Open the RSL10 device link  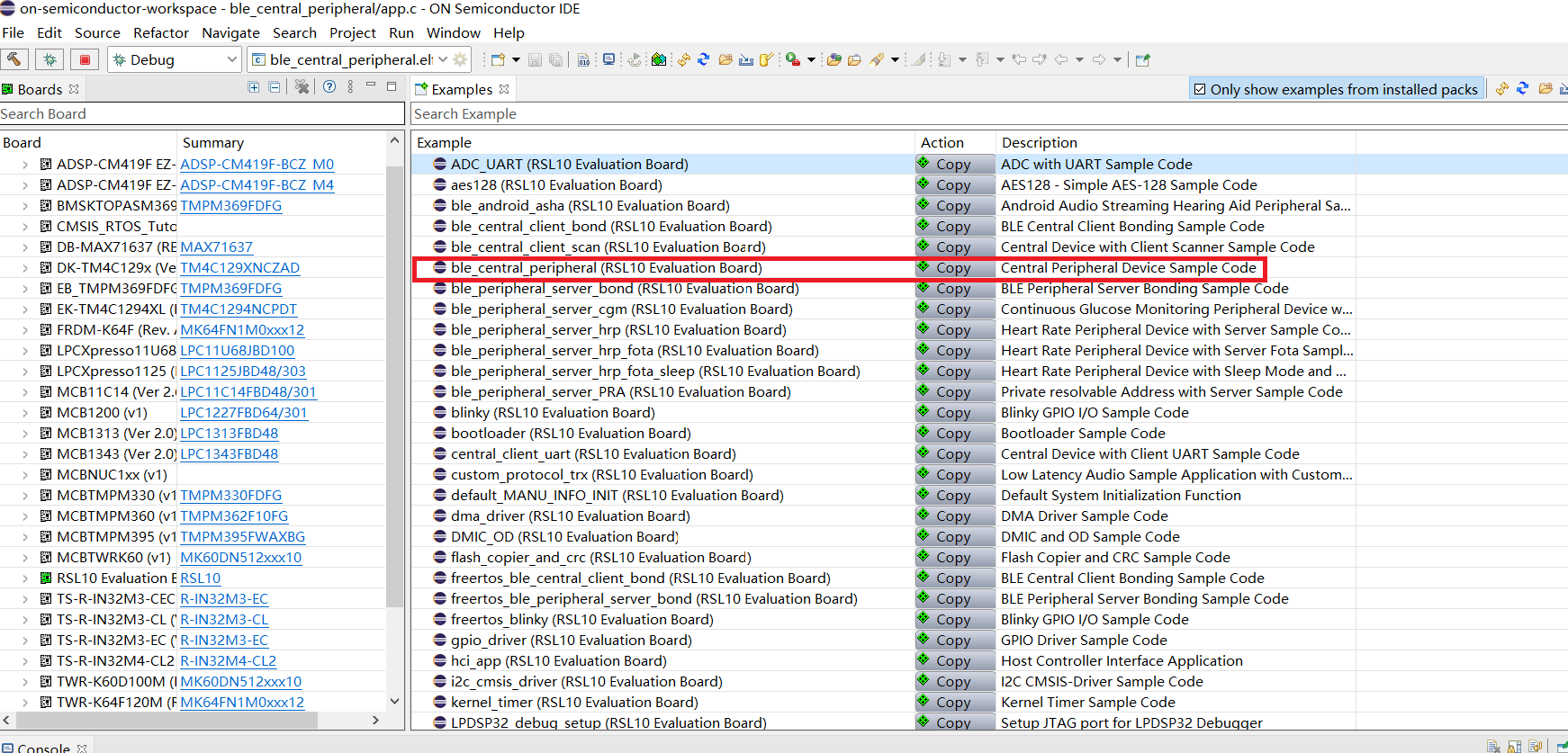tap(200, 578)
